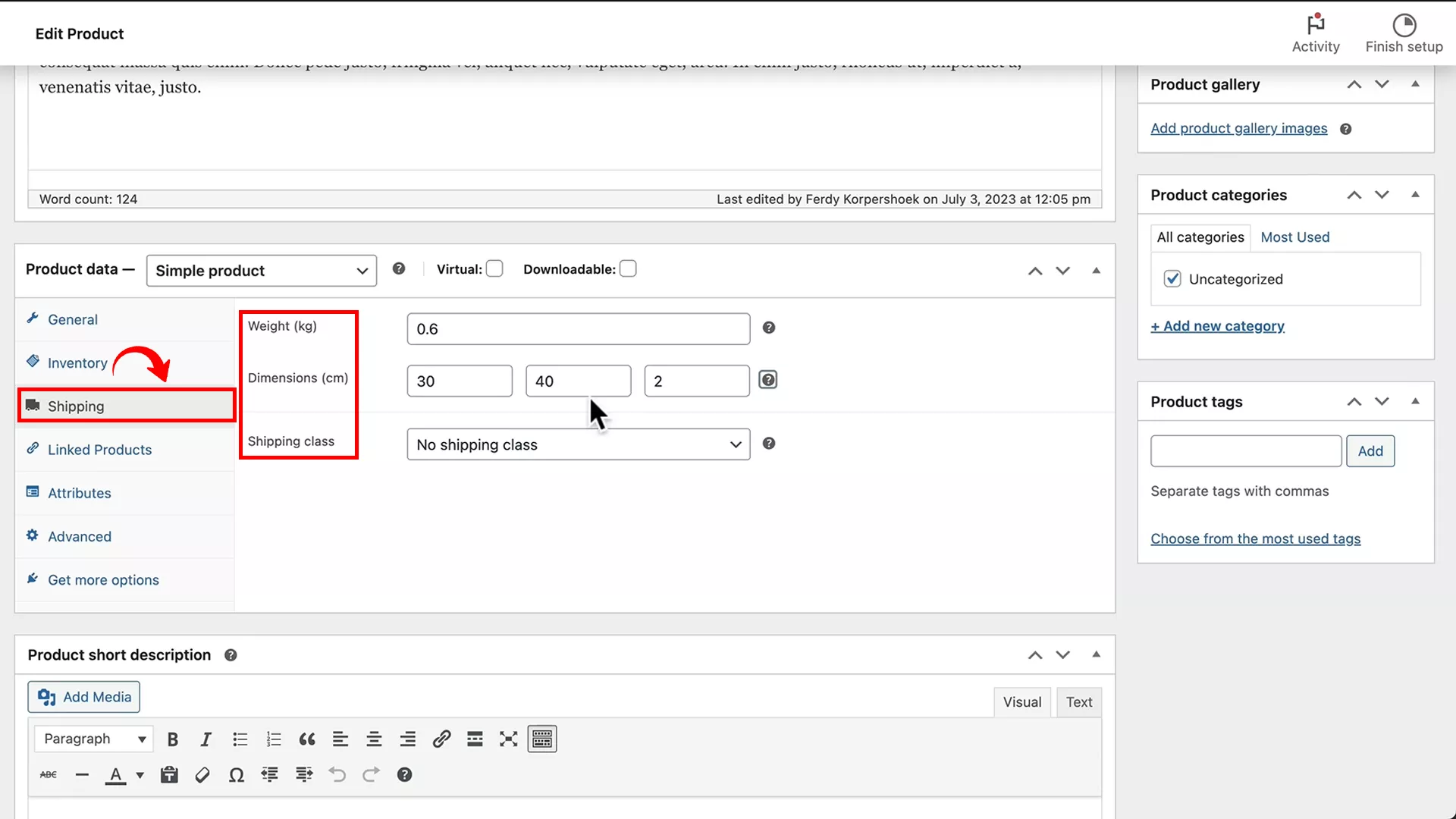
Task: Uncheck the Uncategorized category
Action: pos(1172,278)
